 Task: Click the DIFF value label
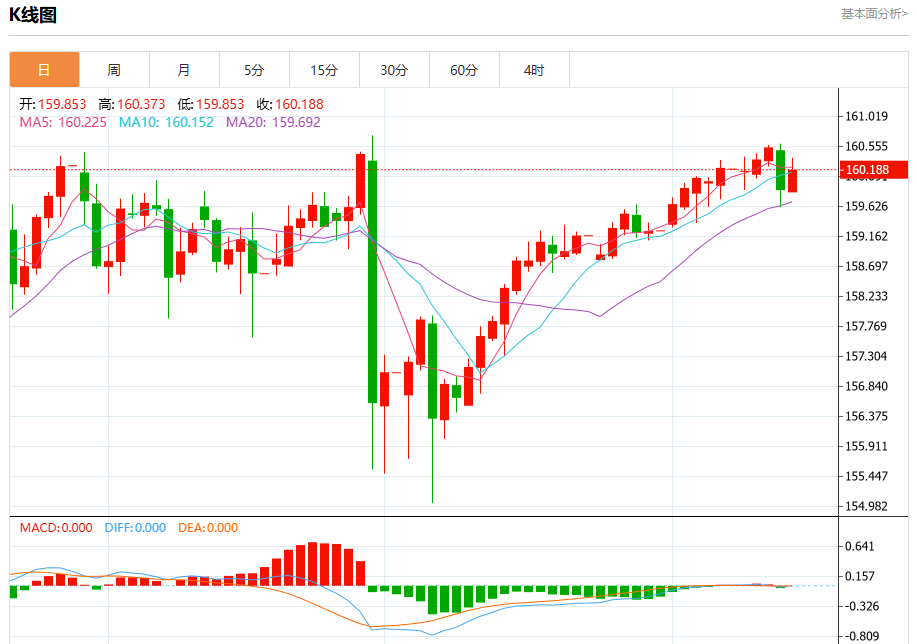(x=135, y=528)
